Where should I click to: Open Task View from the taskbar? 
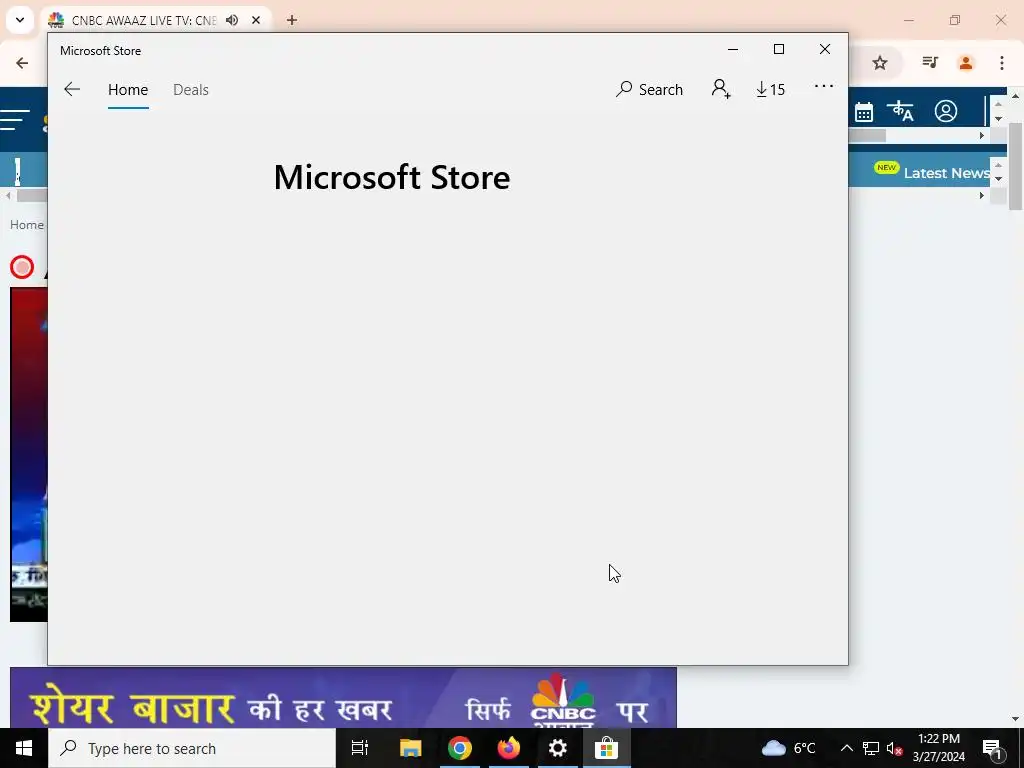click(x=360, y=748)
